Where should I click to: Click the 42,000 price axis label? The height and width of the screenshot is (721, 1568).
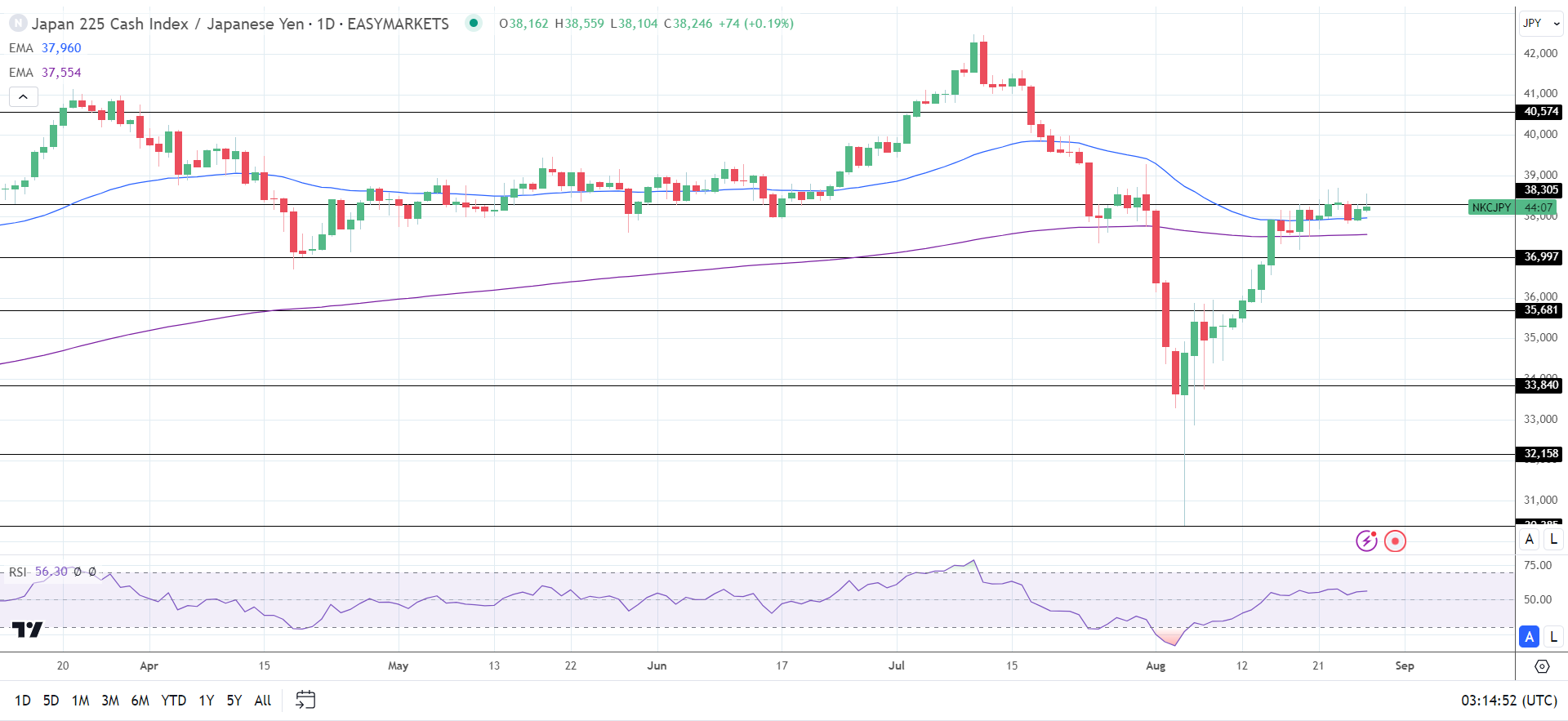point(1541,53)
